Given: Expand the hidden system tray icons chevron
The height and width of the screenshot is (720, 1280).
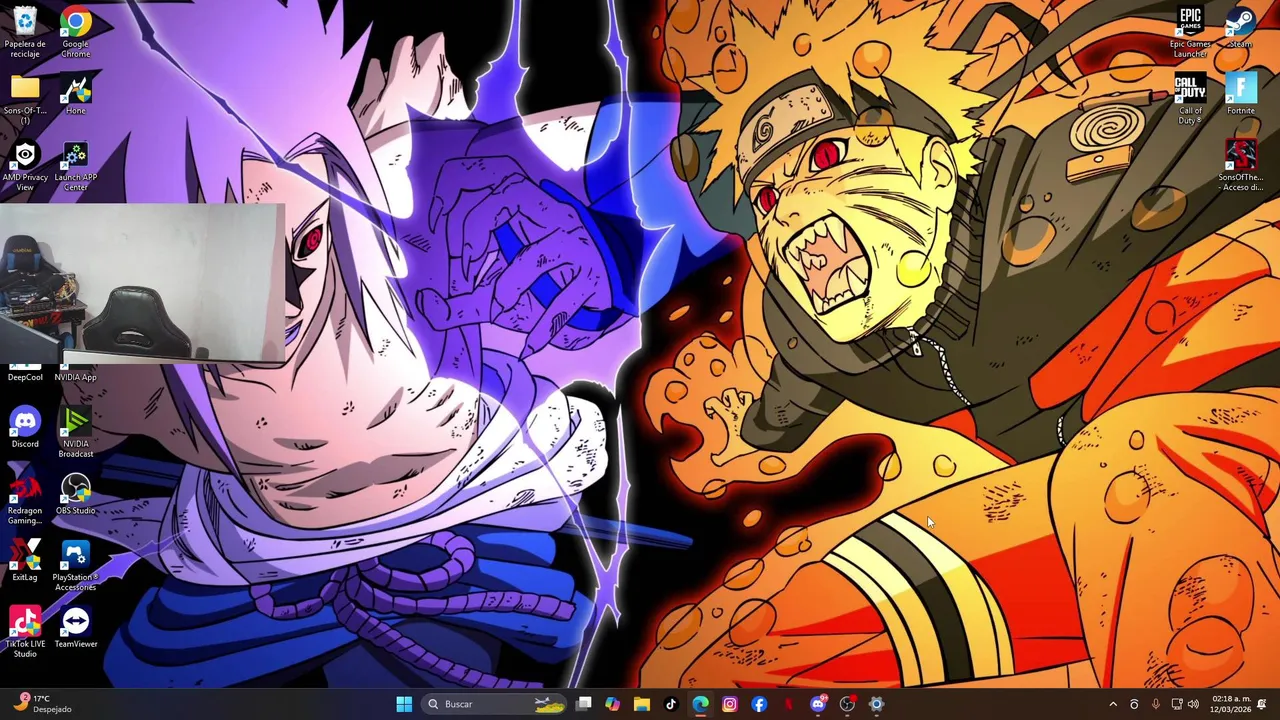Looking at the screenshot, I should click(x=1113, y=704).
